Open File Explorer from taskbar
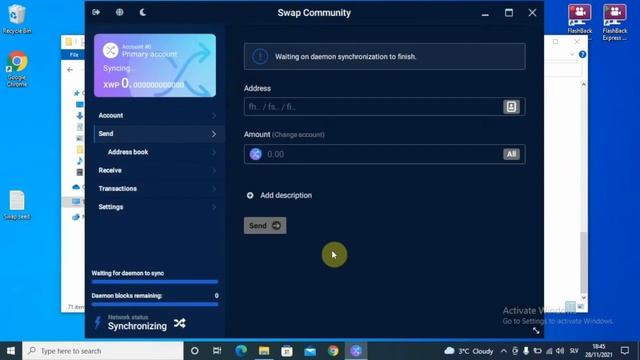Screen dimensions: 640x360 264,351
